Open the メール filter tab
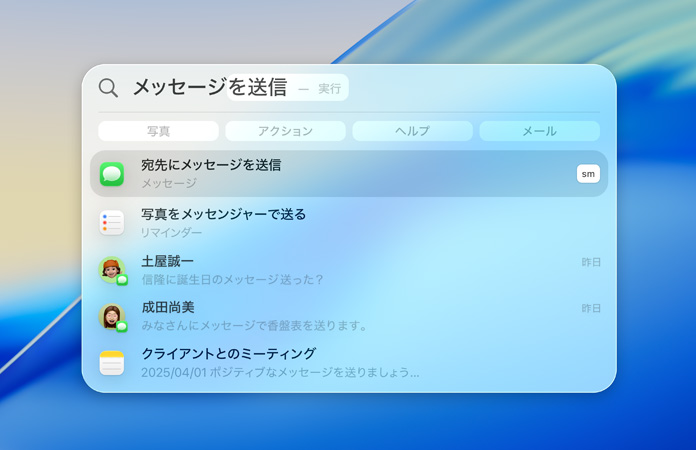 point(539,131)
